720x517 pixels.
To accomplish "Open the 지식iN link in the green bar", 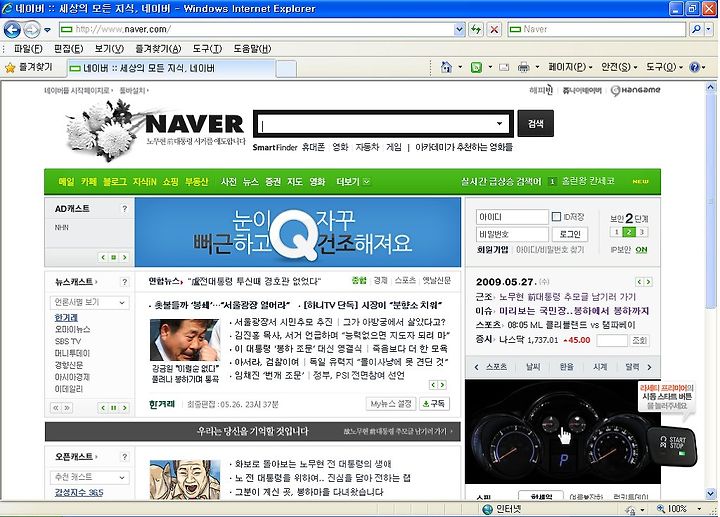I will pyautogui.click(x=145, y=182).
